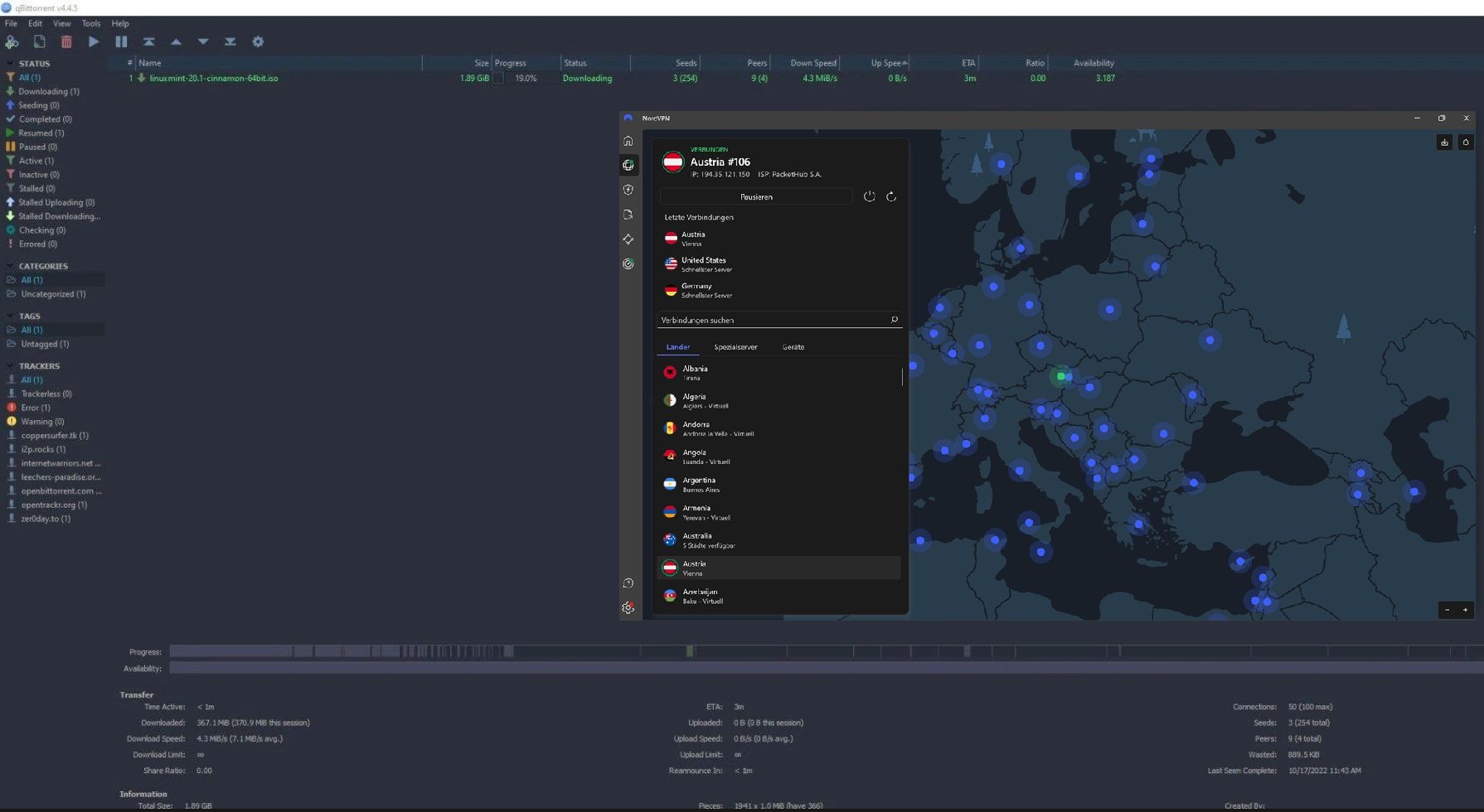
Task: Filter by Seeding (0) status
Action: click(38, 106)
